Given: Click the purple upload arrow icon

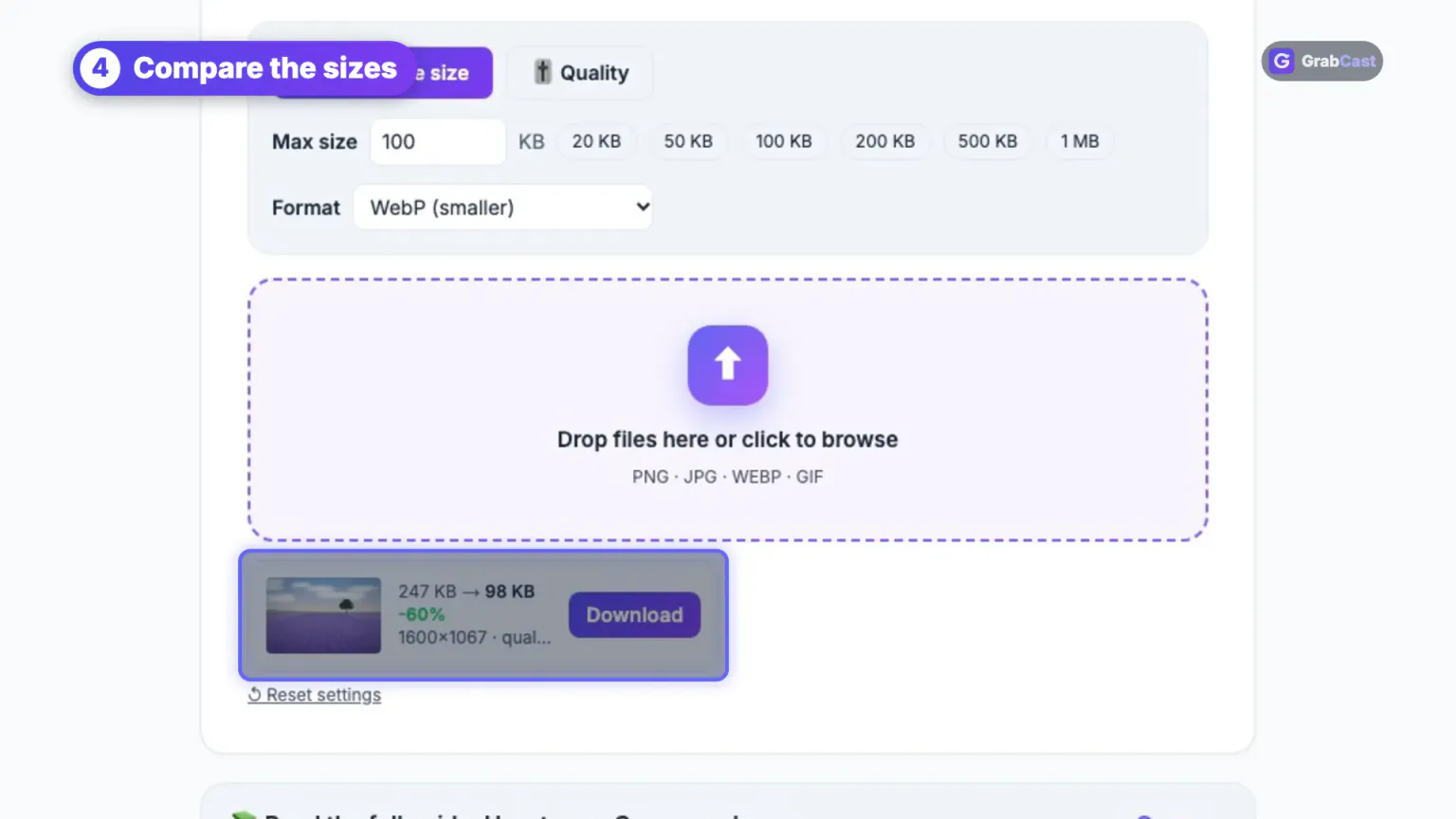Looking at the screenshot, I should 728,365.
